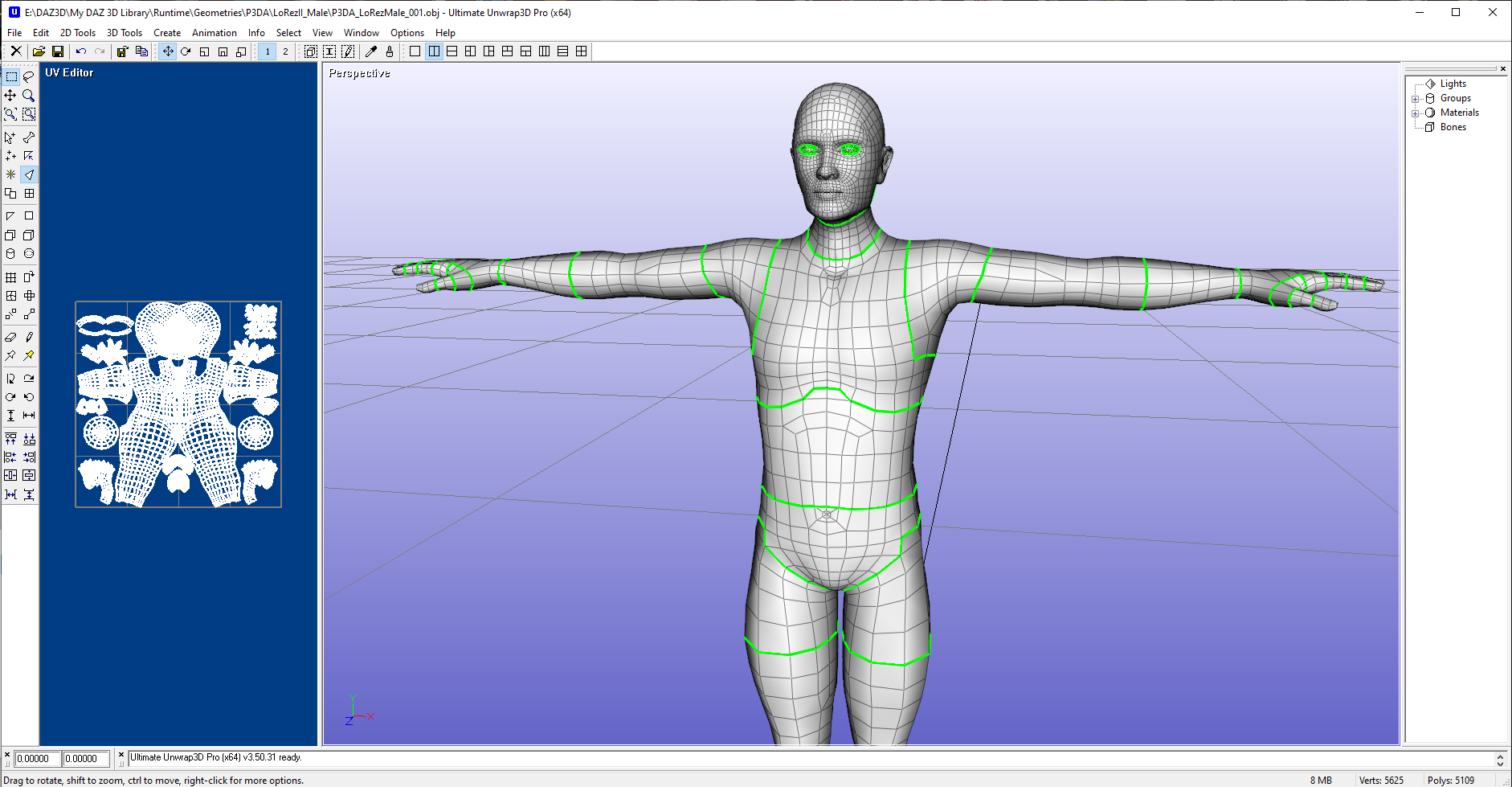Switch to the four-pane viewport layout

582,51
